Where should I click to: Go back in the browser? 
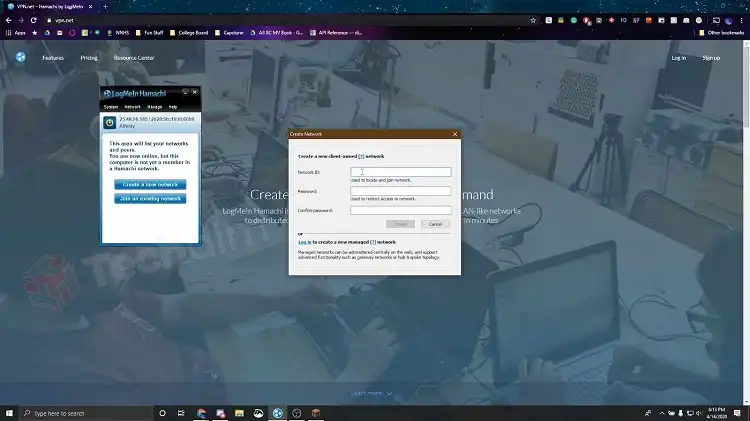click(9, 20)
